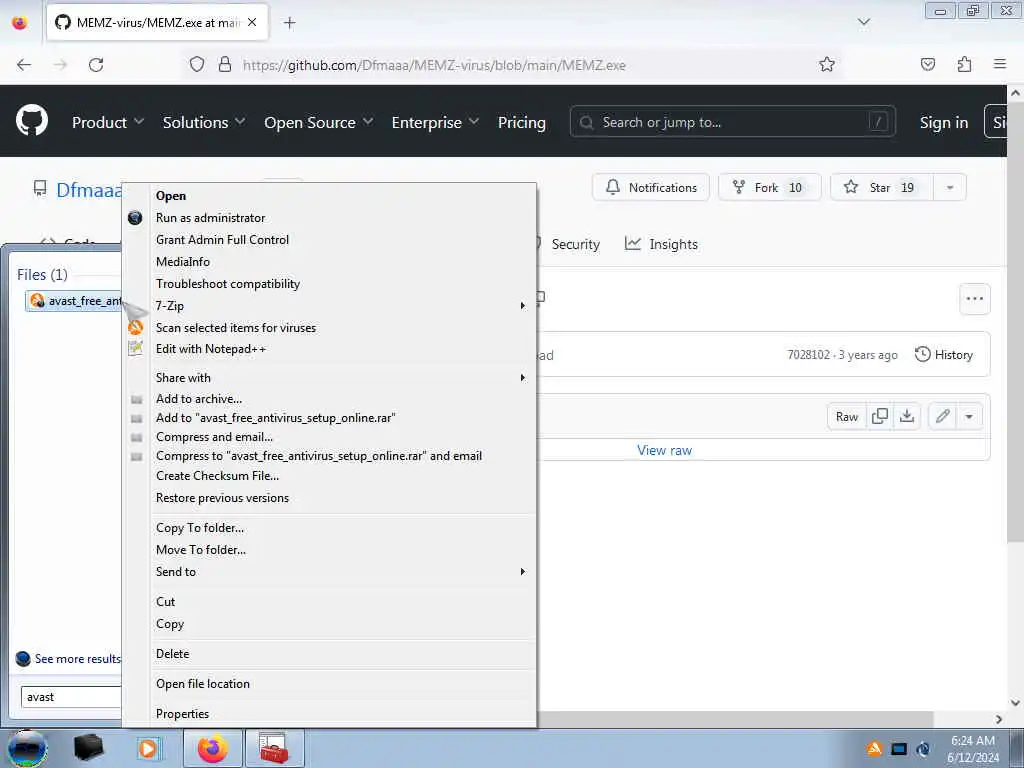Open the Pricing page
The height and width of the screenshot is (768, 1024).
click(521, 122)
